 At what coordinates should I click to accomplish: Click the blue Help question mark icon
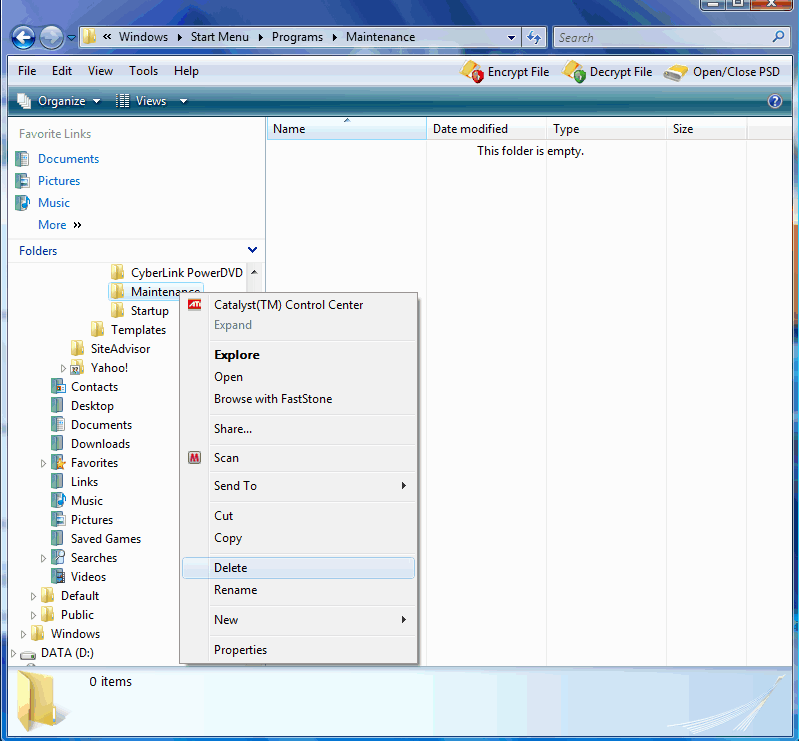coord(775,101)
